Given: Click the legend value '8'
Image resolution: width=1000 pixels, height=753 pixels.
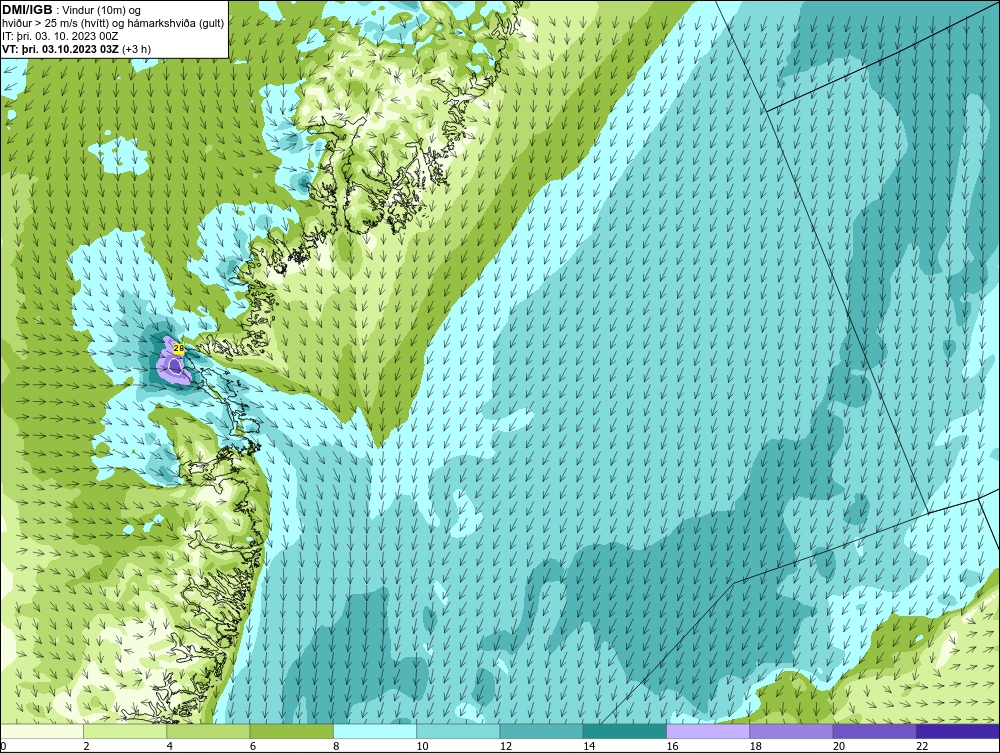Looking at the screenshot, I should (x=336, y=747).
